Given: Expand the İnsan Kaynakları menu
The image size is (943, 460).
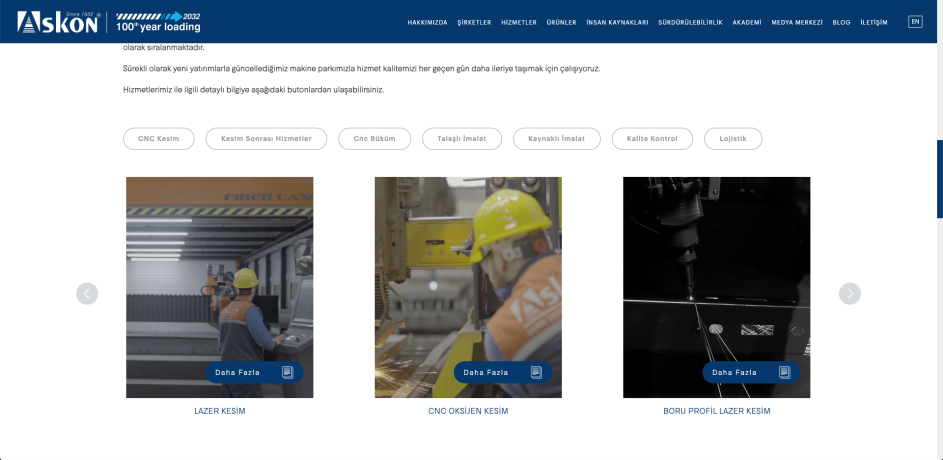Looking at the screenshot, I should tap(617, 22).
